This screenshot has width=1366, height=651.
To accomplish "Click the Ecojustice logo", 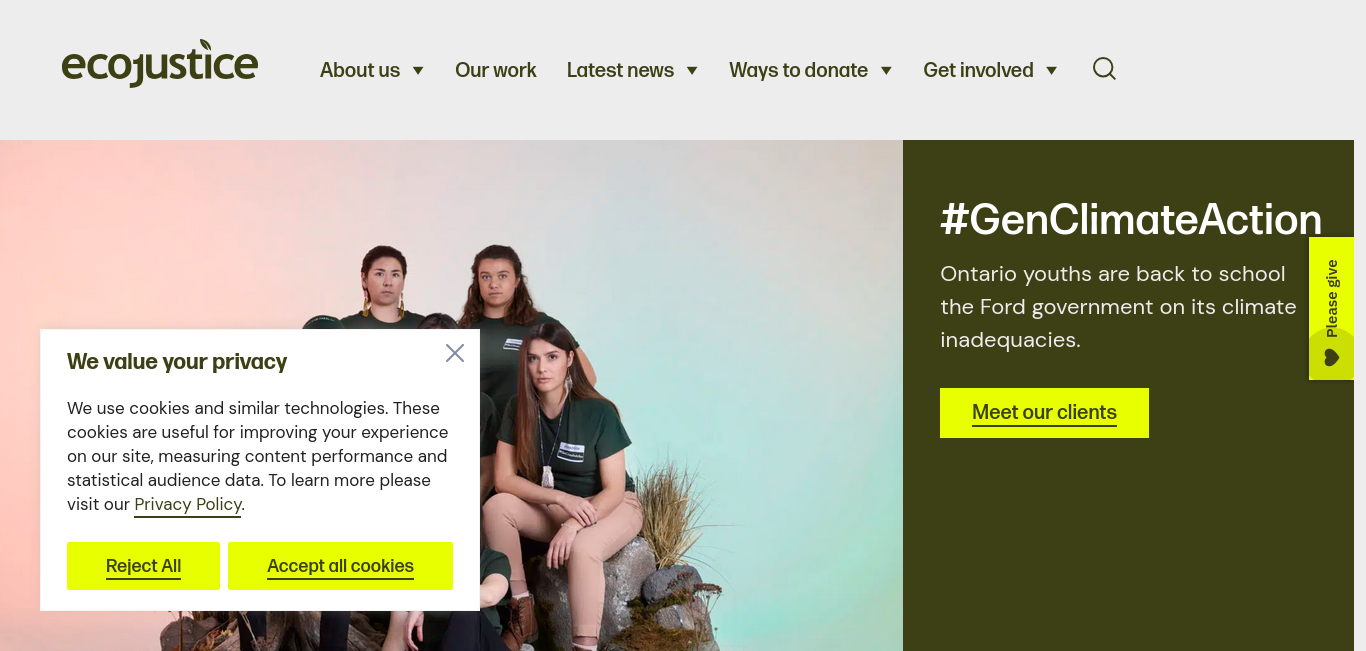I will point(160,64).
